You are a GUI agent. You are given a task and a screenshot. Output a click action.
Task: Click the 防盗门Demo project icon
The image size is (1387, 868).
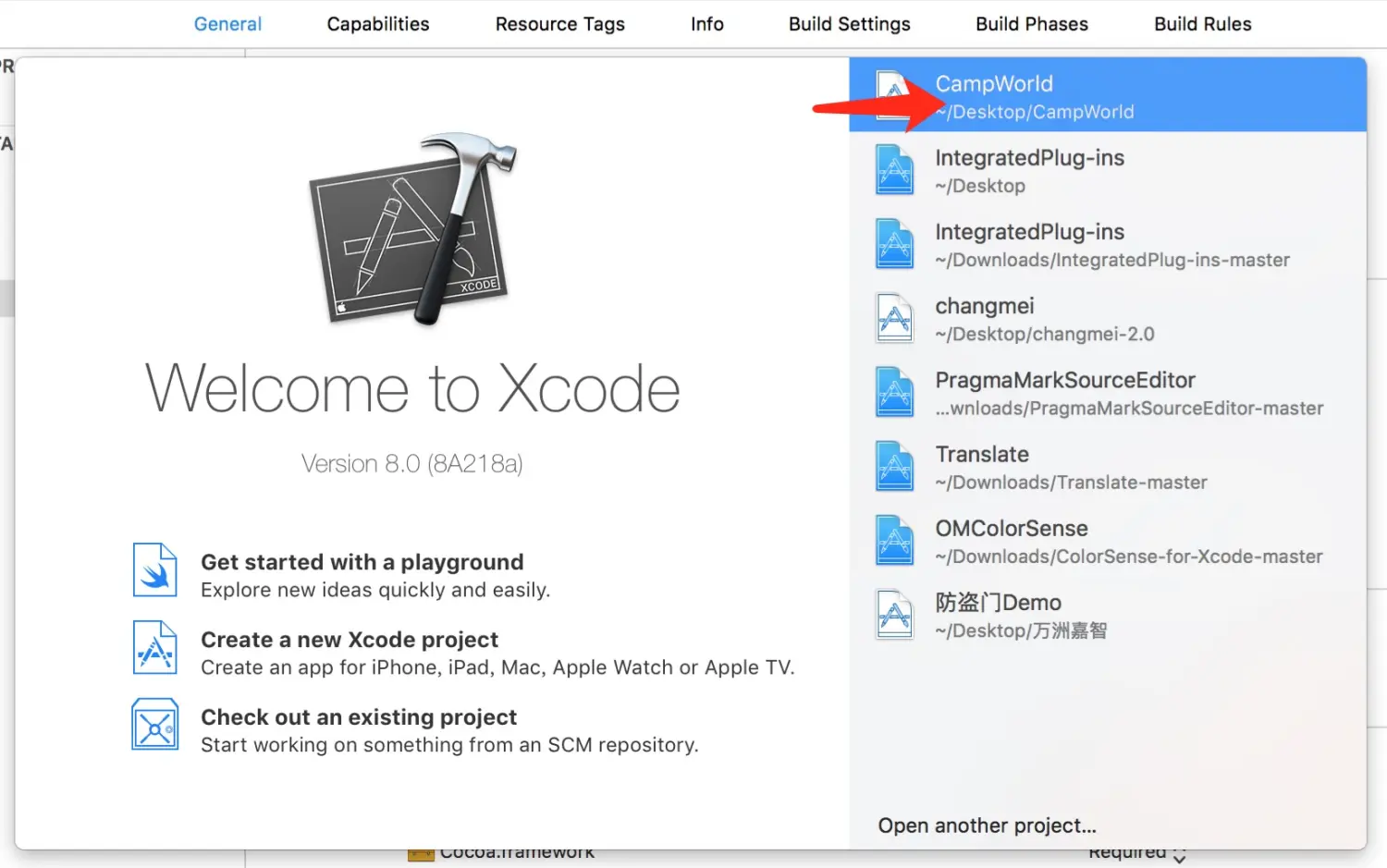(894, 615)
